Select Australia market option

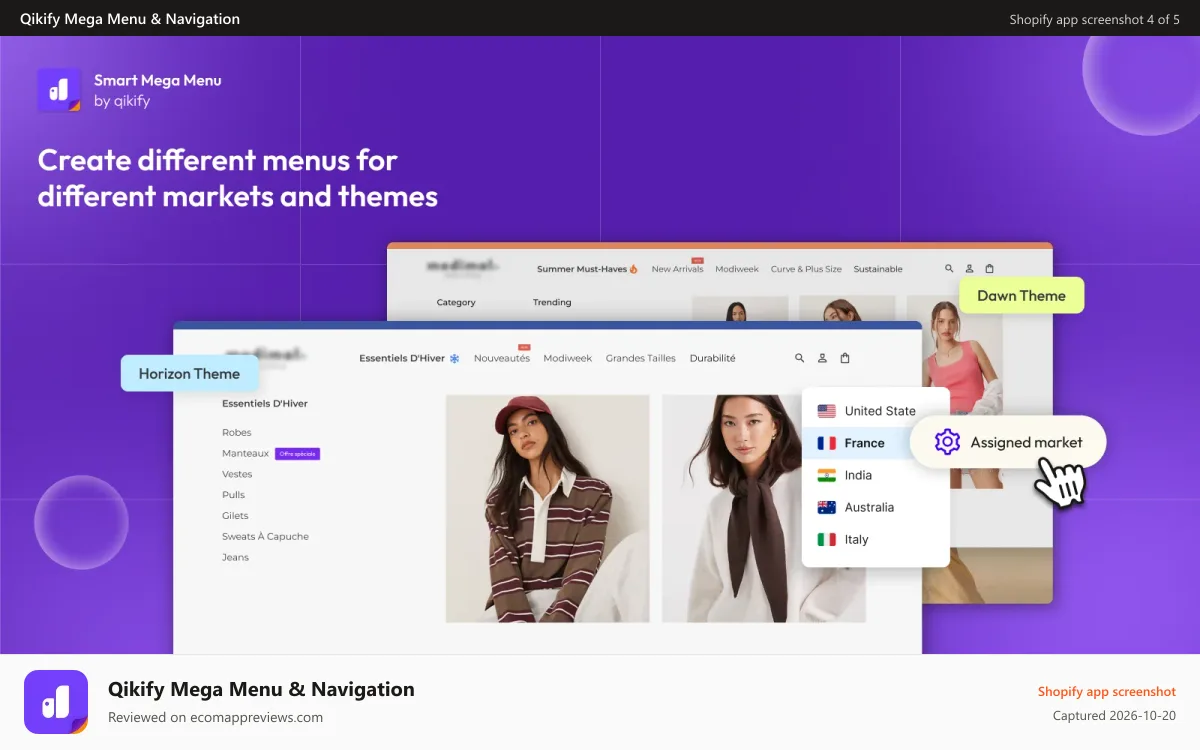coord(876,507)
